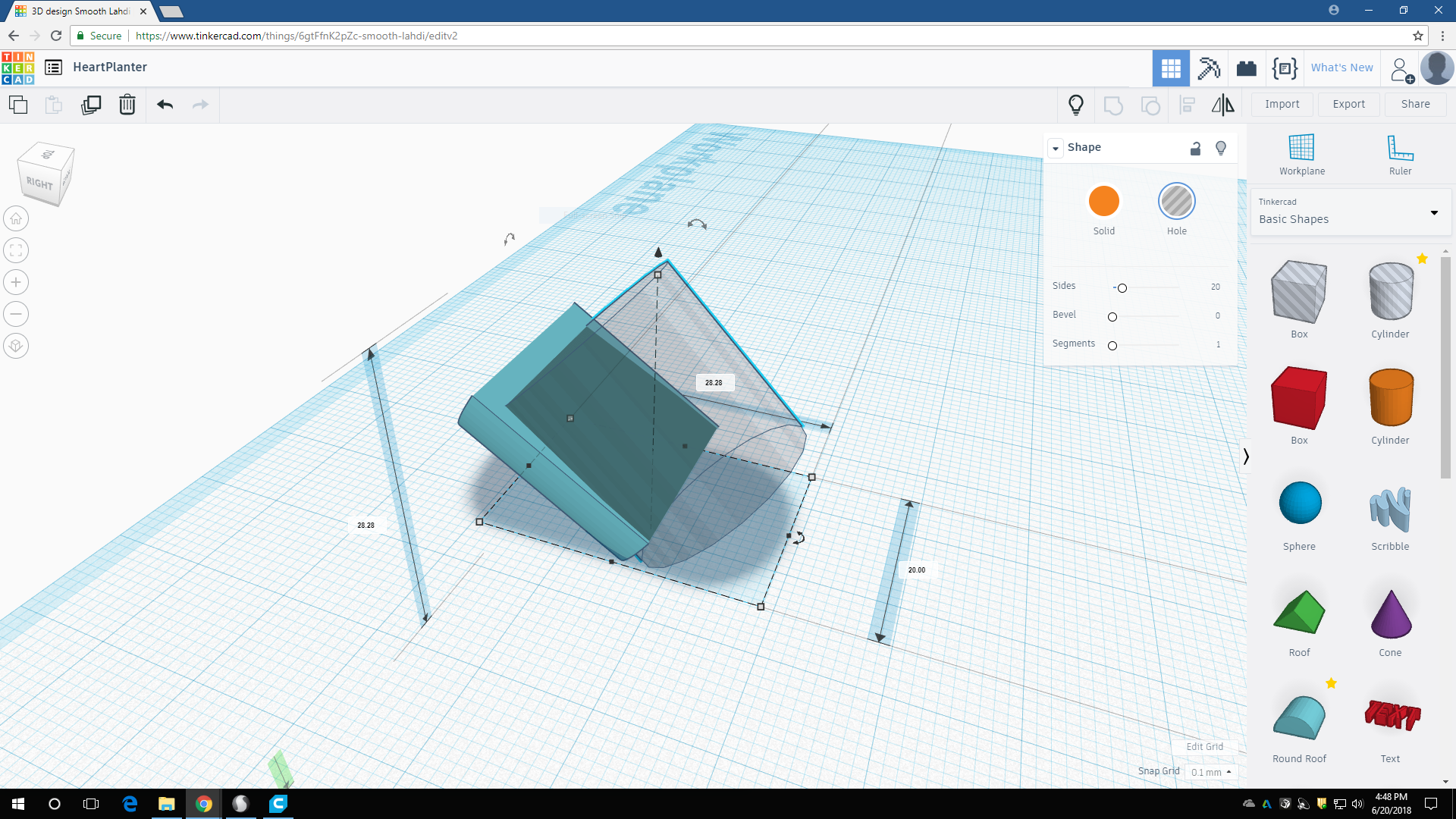The width and height of the screenshot is (1456, 819).
Task: Click the Duplicate tool icon
Action: pos(91,105)
